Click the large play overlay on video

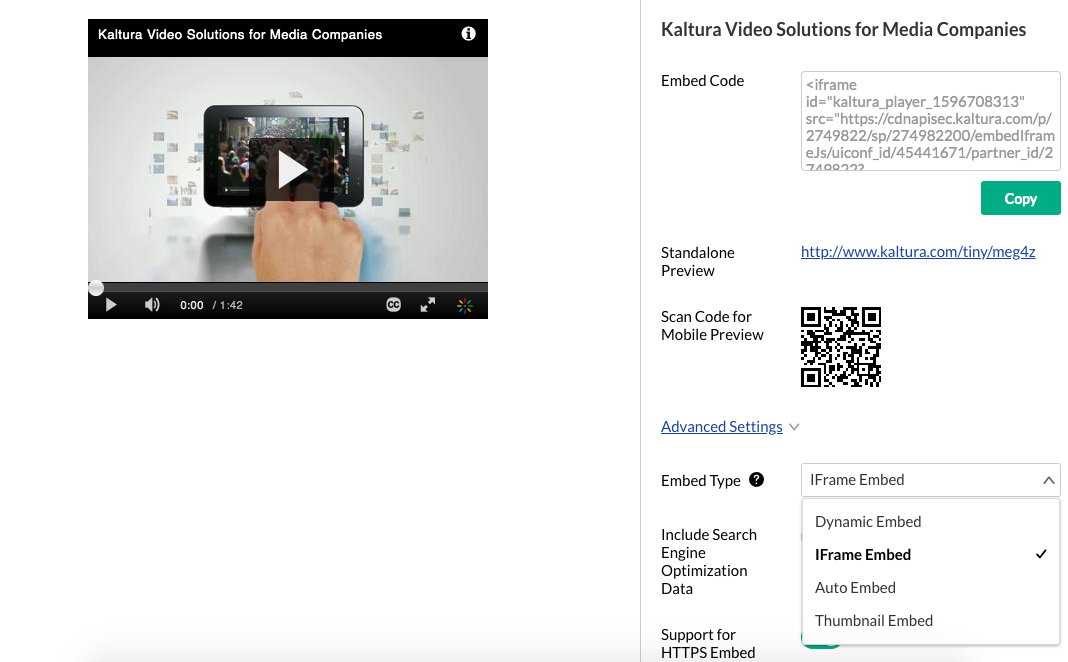pos(292,170)
